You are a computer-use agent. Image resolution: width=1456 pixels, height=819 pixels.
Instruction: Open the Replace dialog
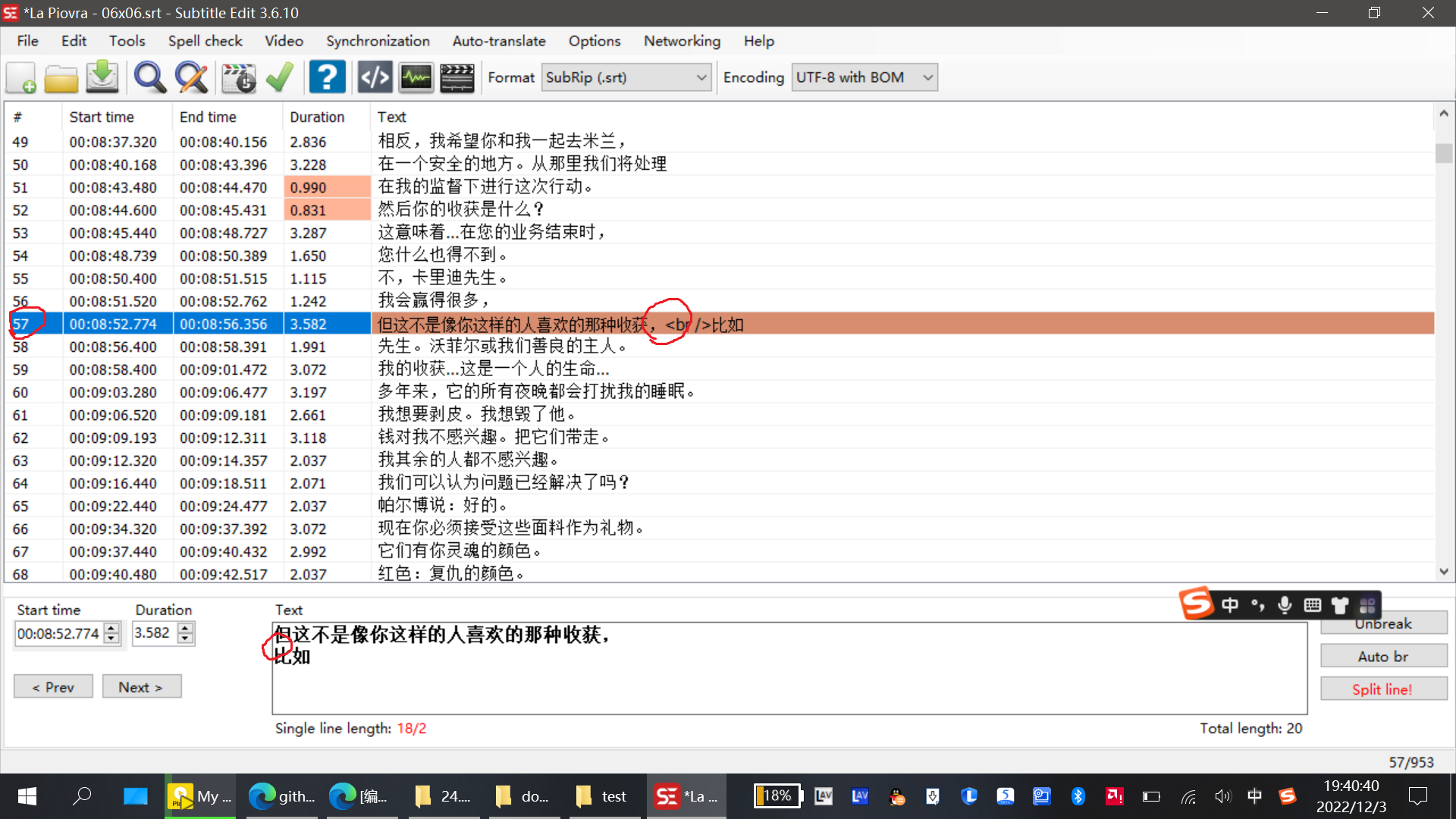click(191, 77)
